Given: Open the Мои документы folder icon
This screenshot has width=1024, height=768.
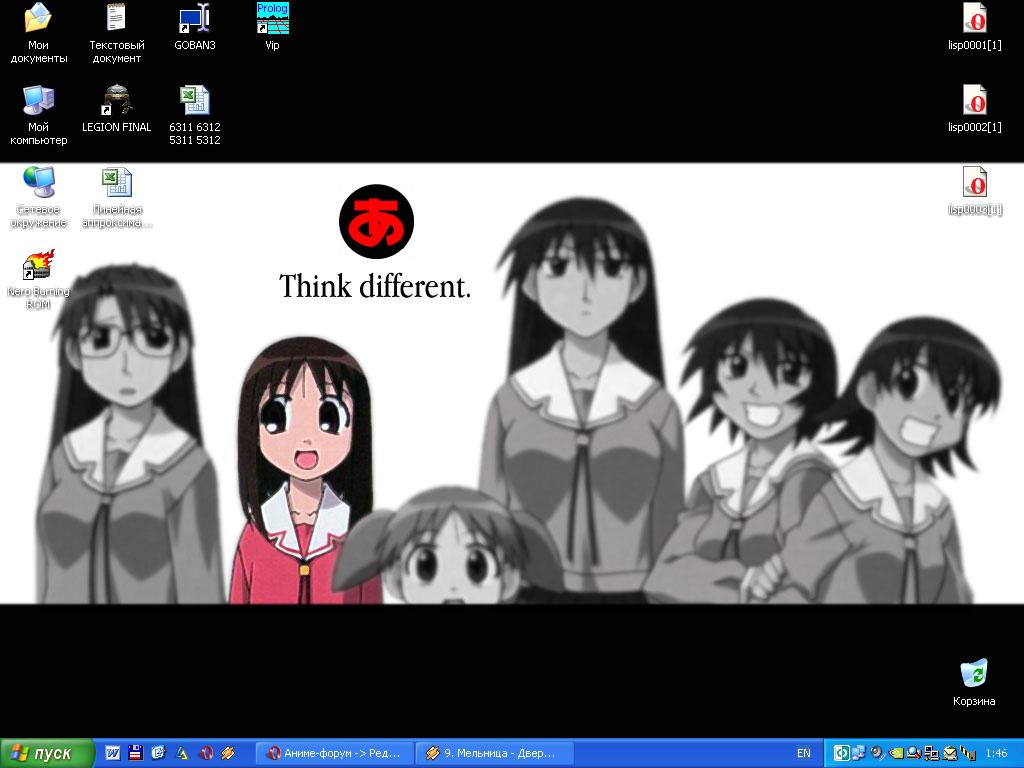Looking at the screenshot, I should [x=38, y=33].
